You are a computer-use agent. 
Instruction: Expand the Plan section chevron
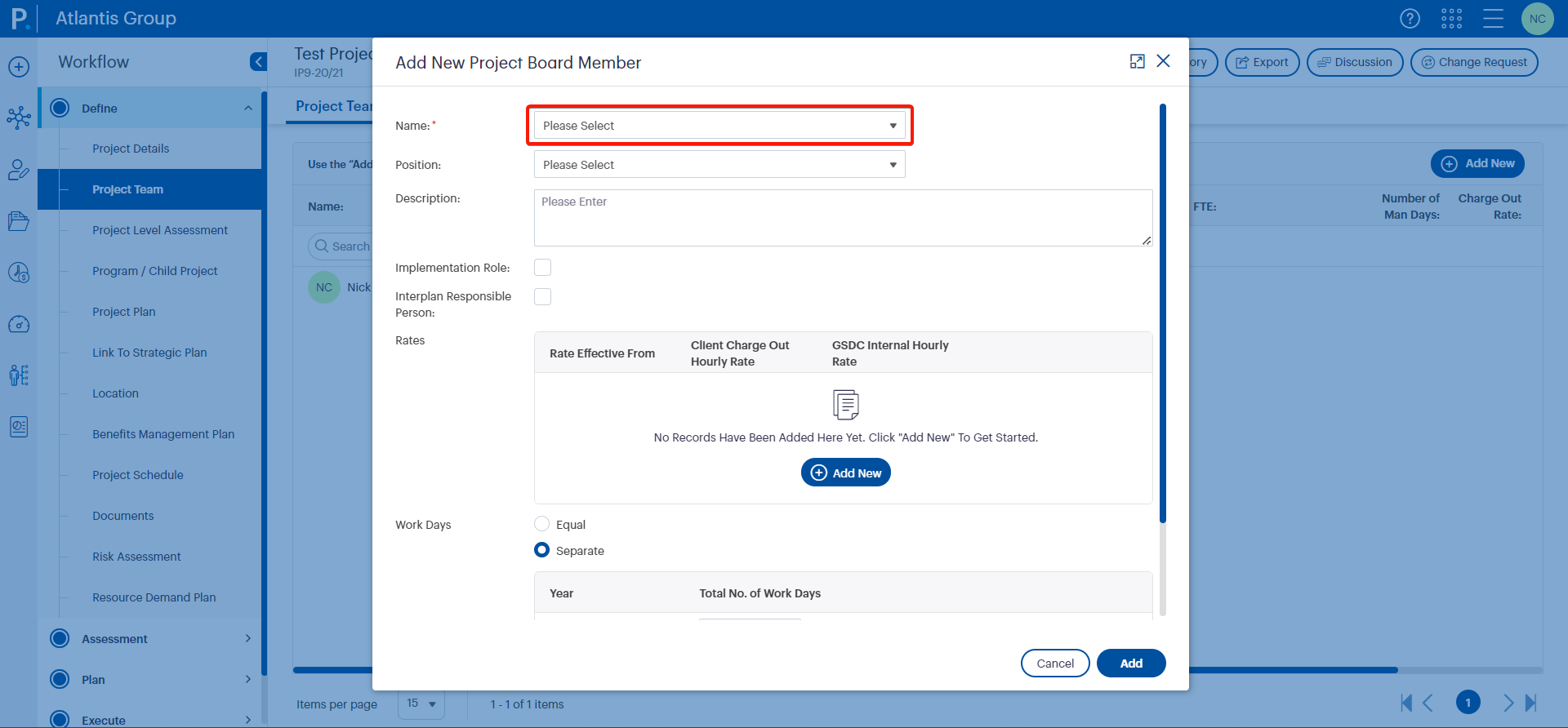point(248,679)
